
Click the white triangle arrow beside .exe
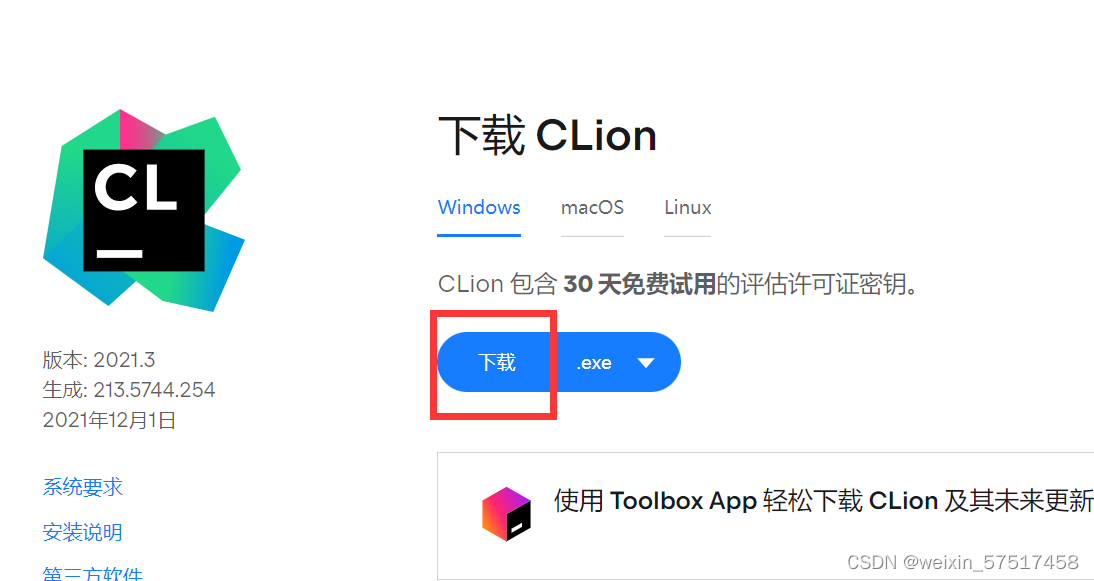click(x=645, y=363)
